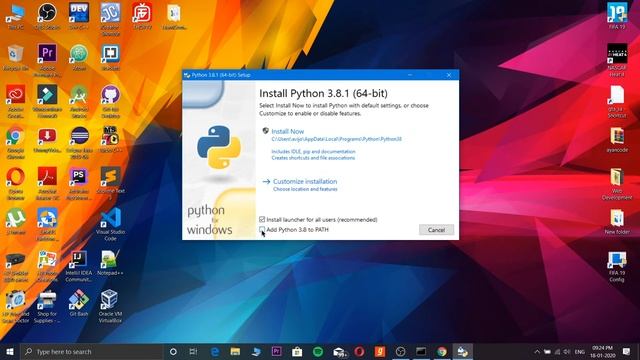Open Android Studio desktop shortcut
Screen dimensions: 640x360
(79, 101)
